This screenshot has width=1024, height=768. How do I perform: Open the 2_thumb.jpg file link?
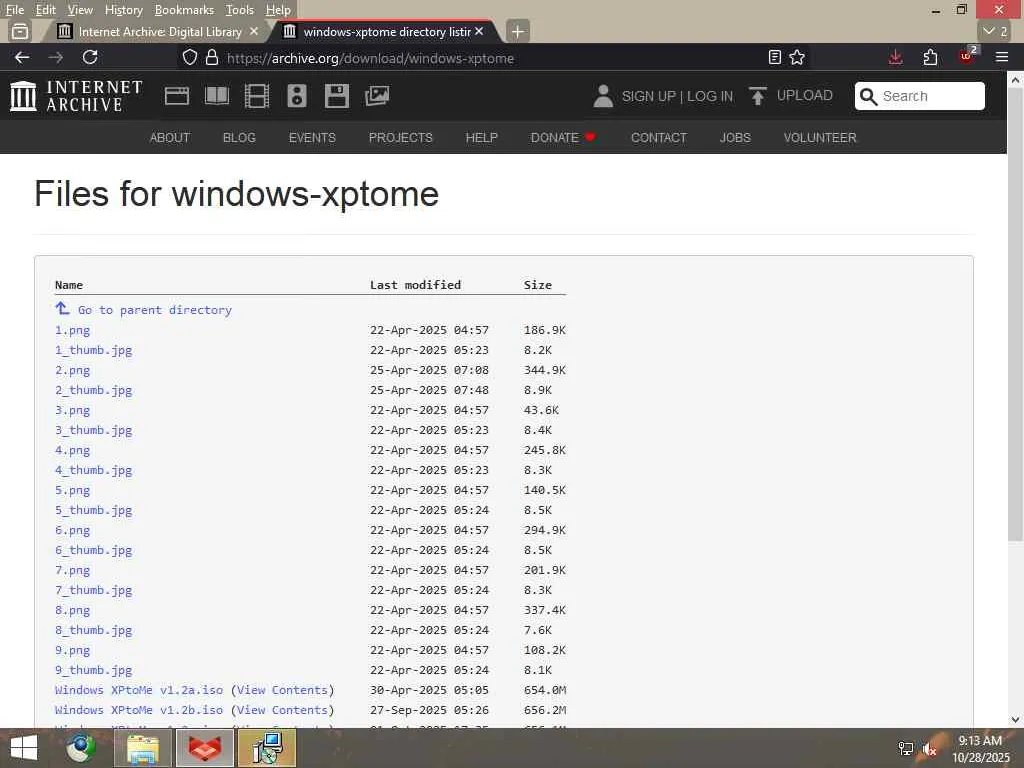tap(93, 391)
